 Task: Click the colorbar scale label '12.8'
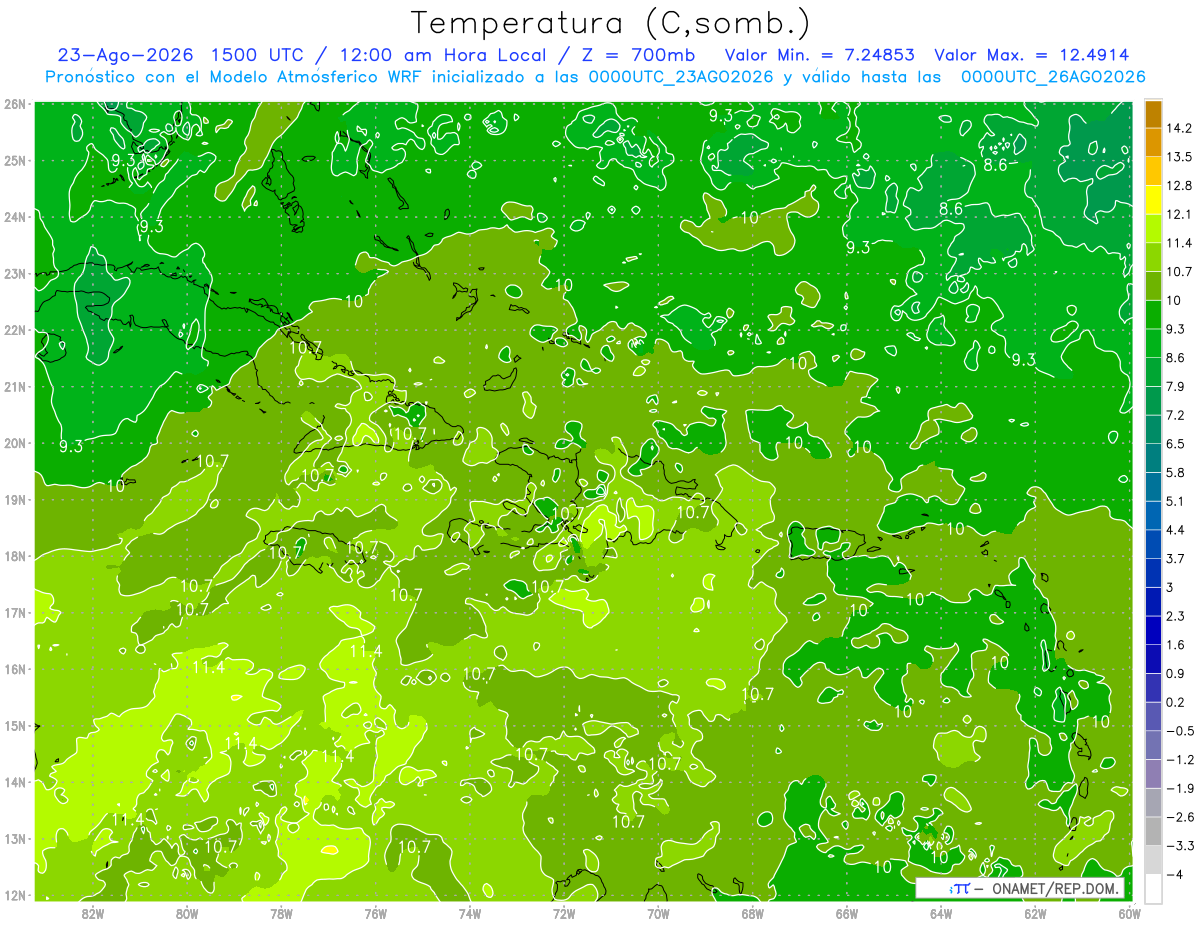[x=1179, y=186]
